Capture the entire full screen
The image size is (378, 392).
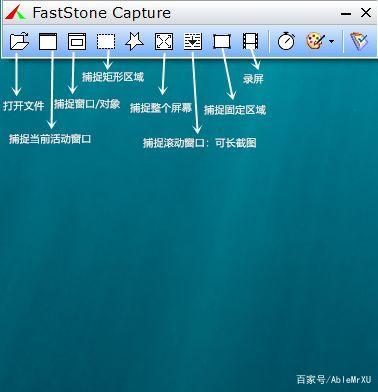(x=164, y=41)
